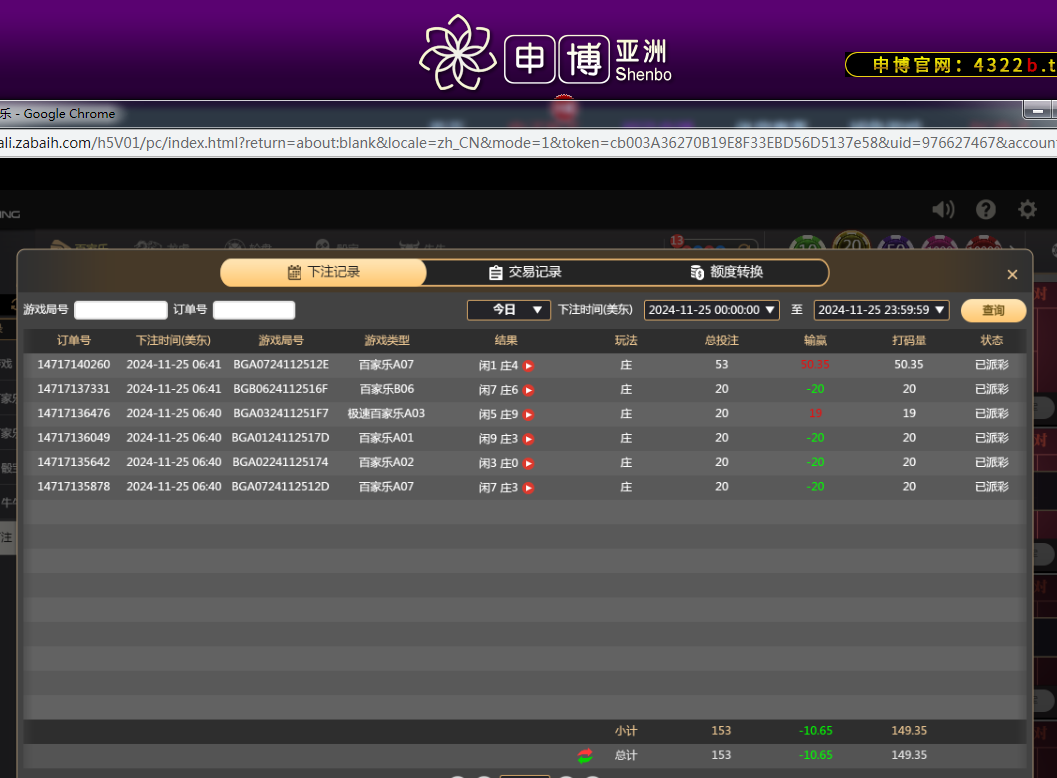Play replay for game BGA02241125174
This screenshot has width=1057, height=778.
[x=529, y=464]
